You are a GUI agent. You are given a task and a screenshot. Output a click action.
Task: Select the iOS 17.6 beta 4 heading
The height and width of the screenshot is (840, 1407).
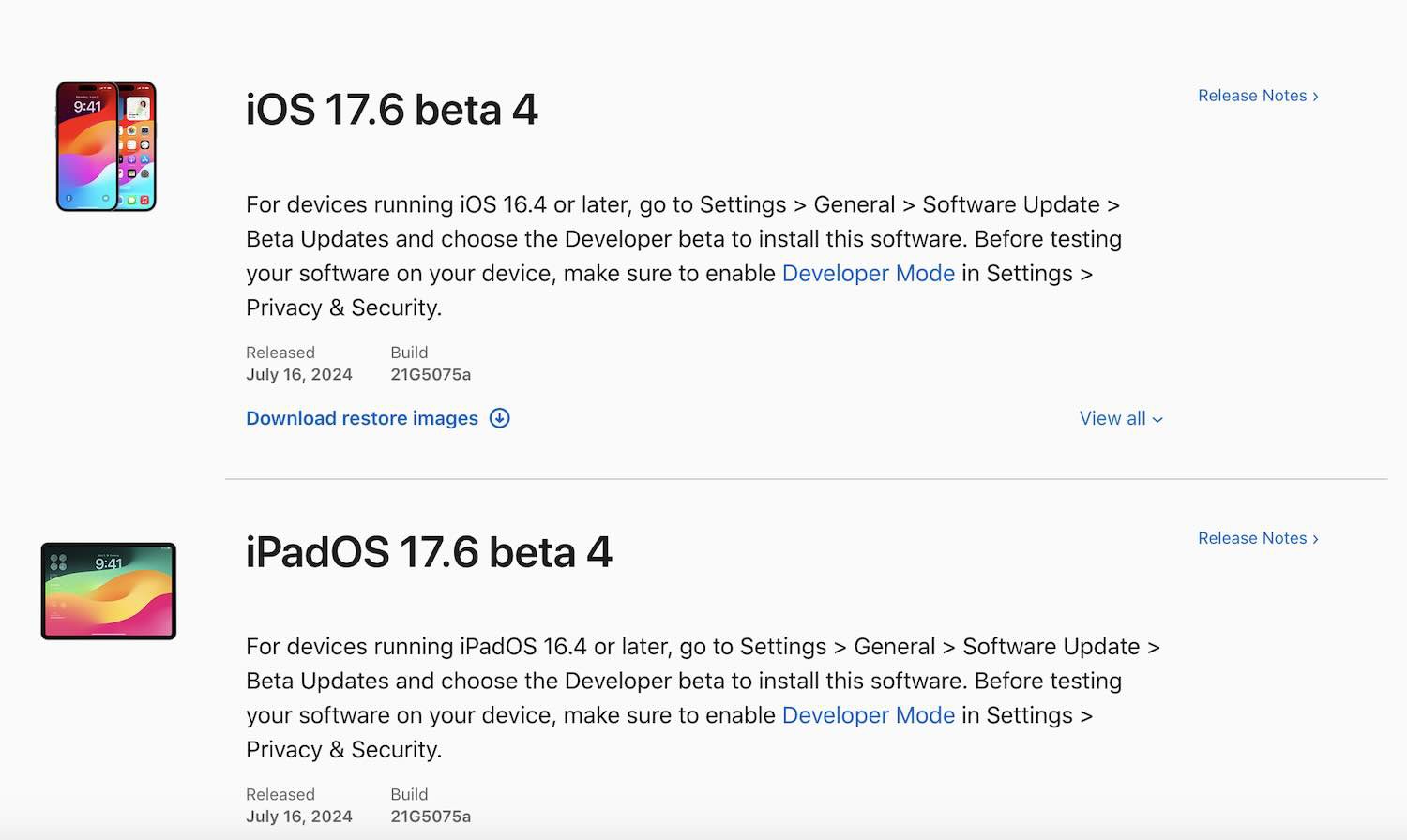391,110
